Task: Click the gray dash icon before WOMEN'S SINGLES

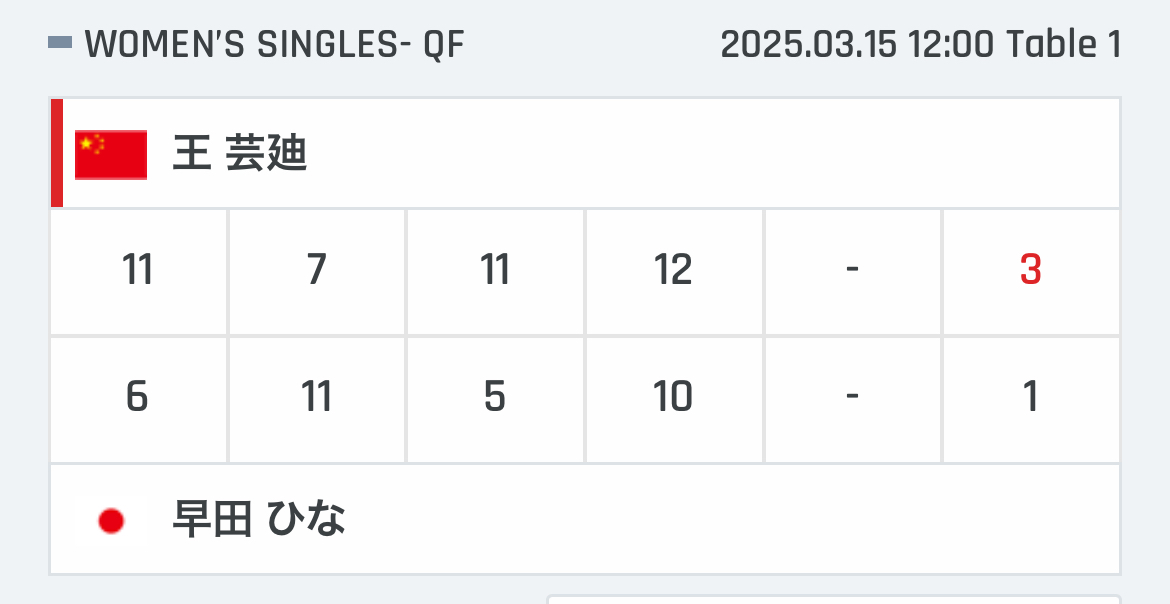Action: (60, 43)
